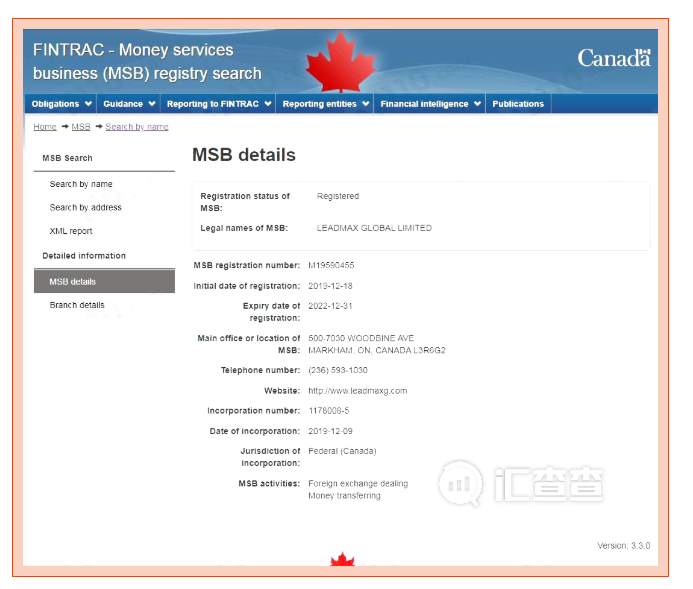The width and height of the screenshot is (693, 589).
Task: Click the MSB registration number label
Action: (x=247, y=265)
